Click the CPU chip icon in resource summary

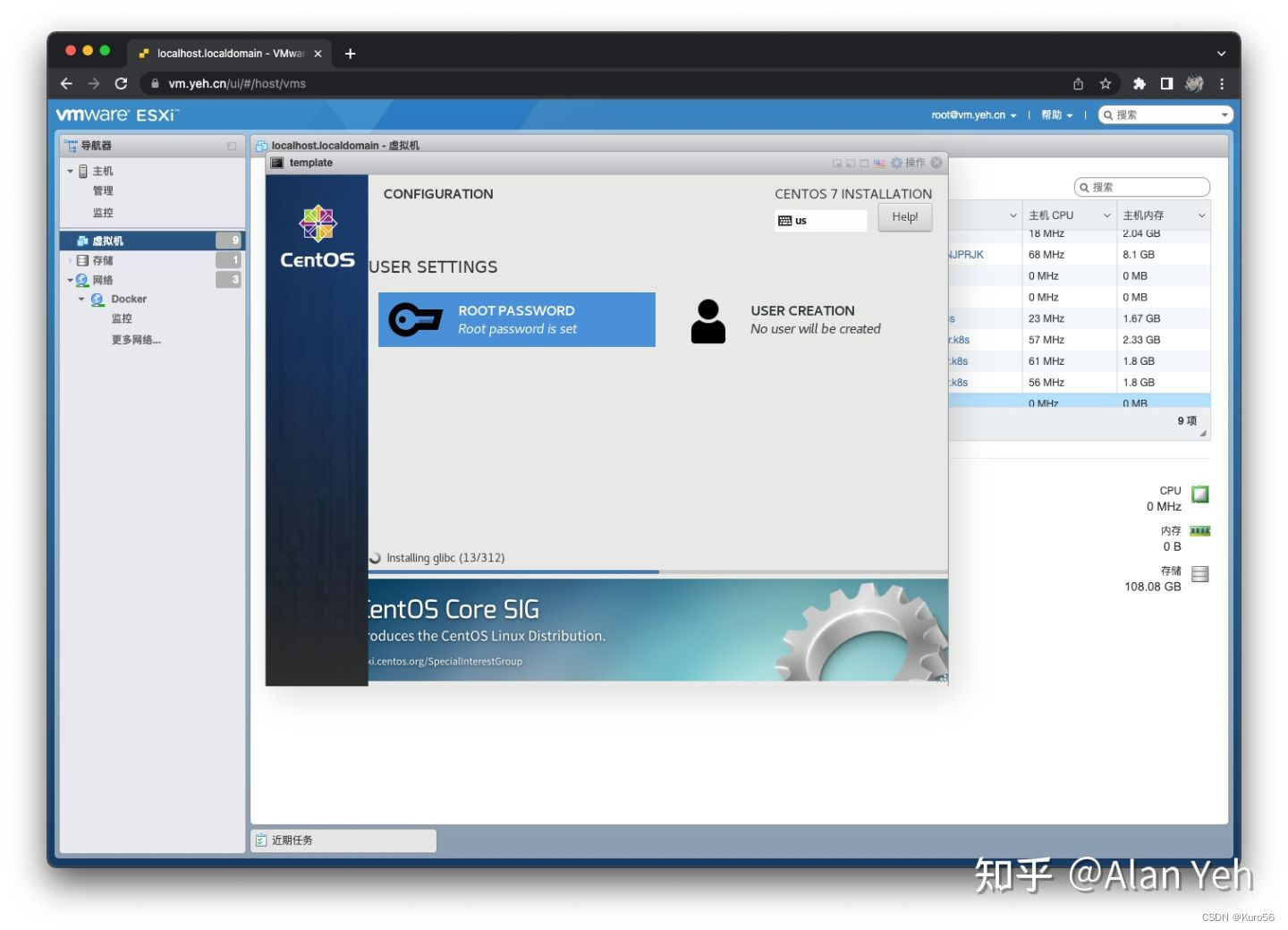pos(1200,494)
